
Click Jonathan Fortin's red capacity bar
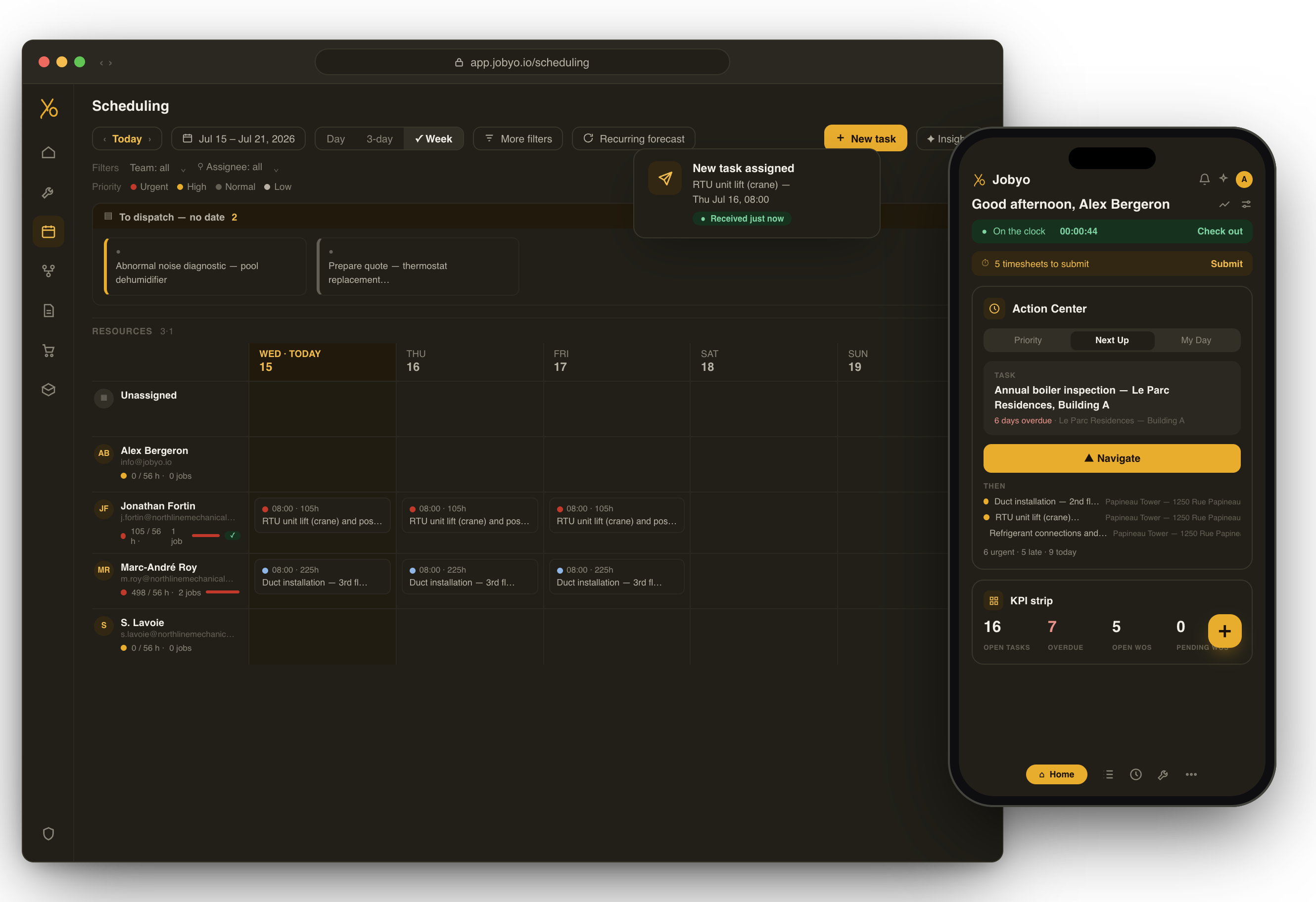pyautogui.click(x=205, y=535)
